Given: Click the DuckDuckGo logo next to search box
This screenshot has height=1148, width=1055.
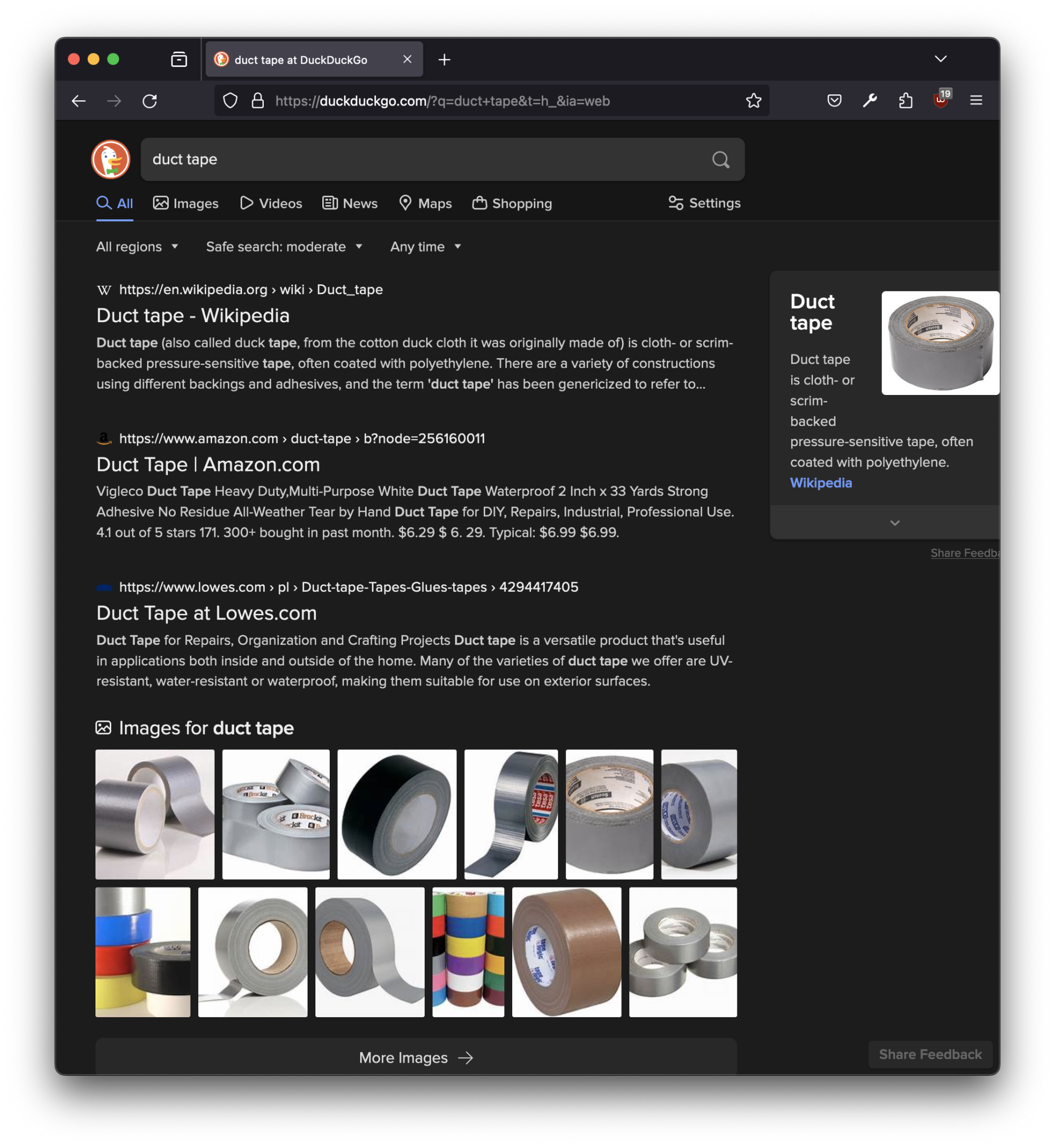Looking at the screenshot, I should tap(110, 160).
